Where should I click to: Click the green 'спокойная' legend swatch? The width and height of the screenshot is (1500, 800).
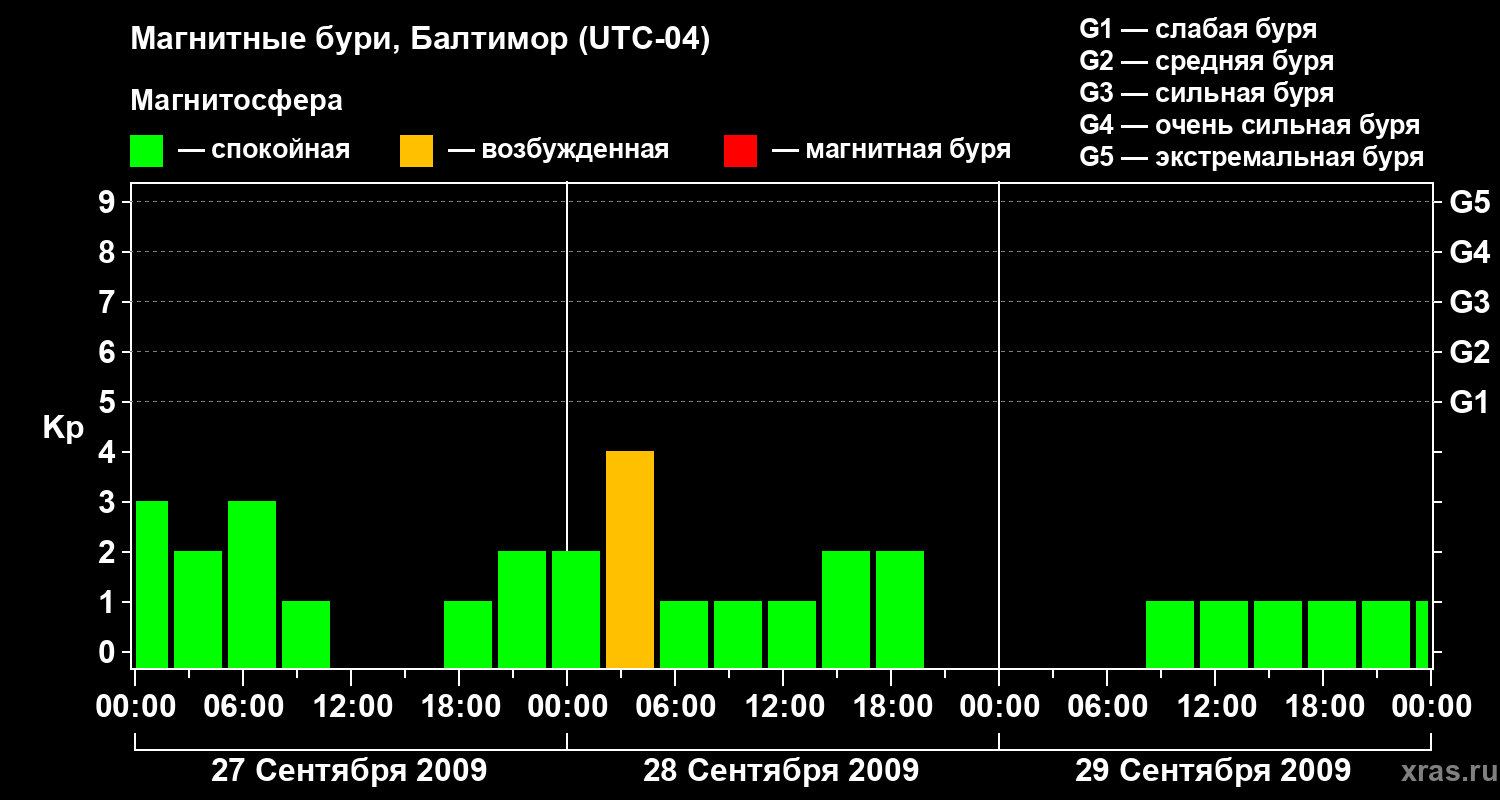[146, 151]
